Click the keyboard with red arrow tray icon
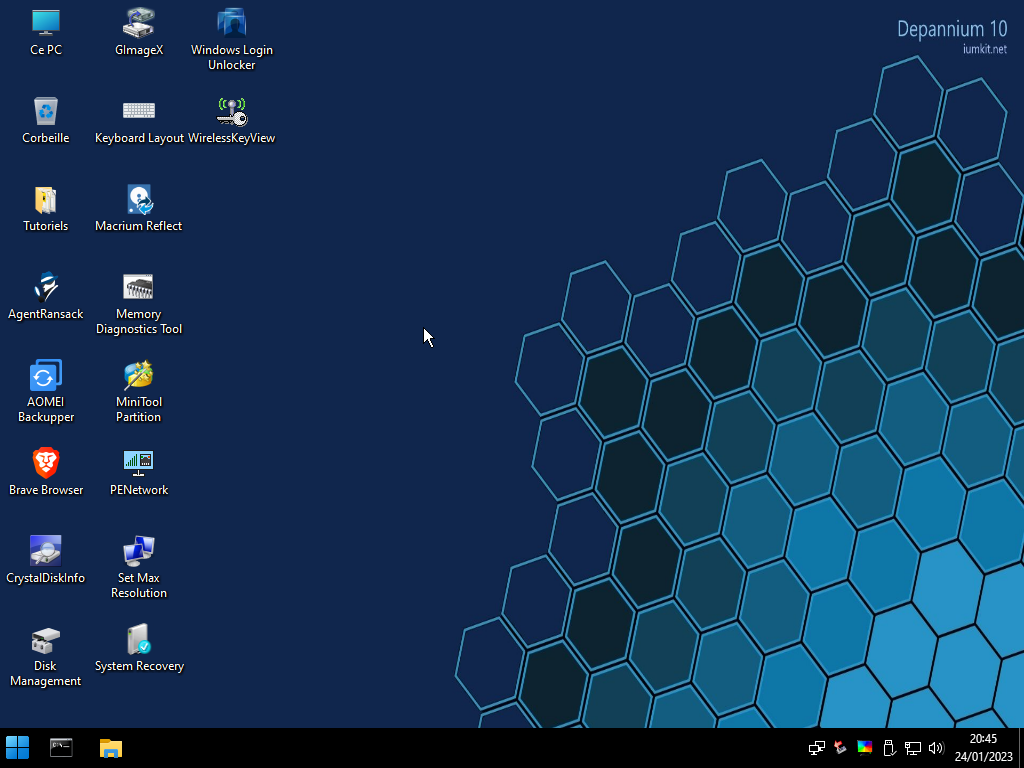The width and height of the screenshot is (1024, 768). tap(840, 748)
